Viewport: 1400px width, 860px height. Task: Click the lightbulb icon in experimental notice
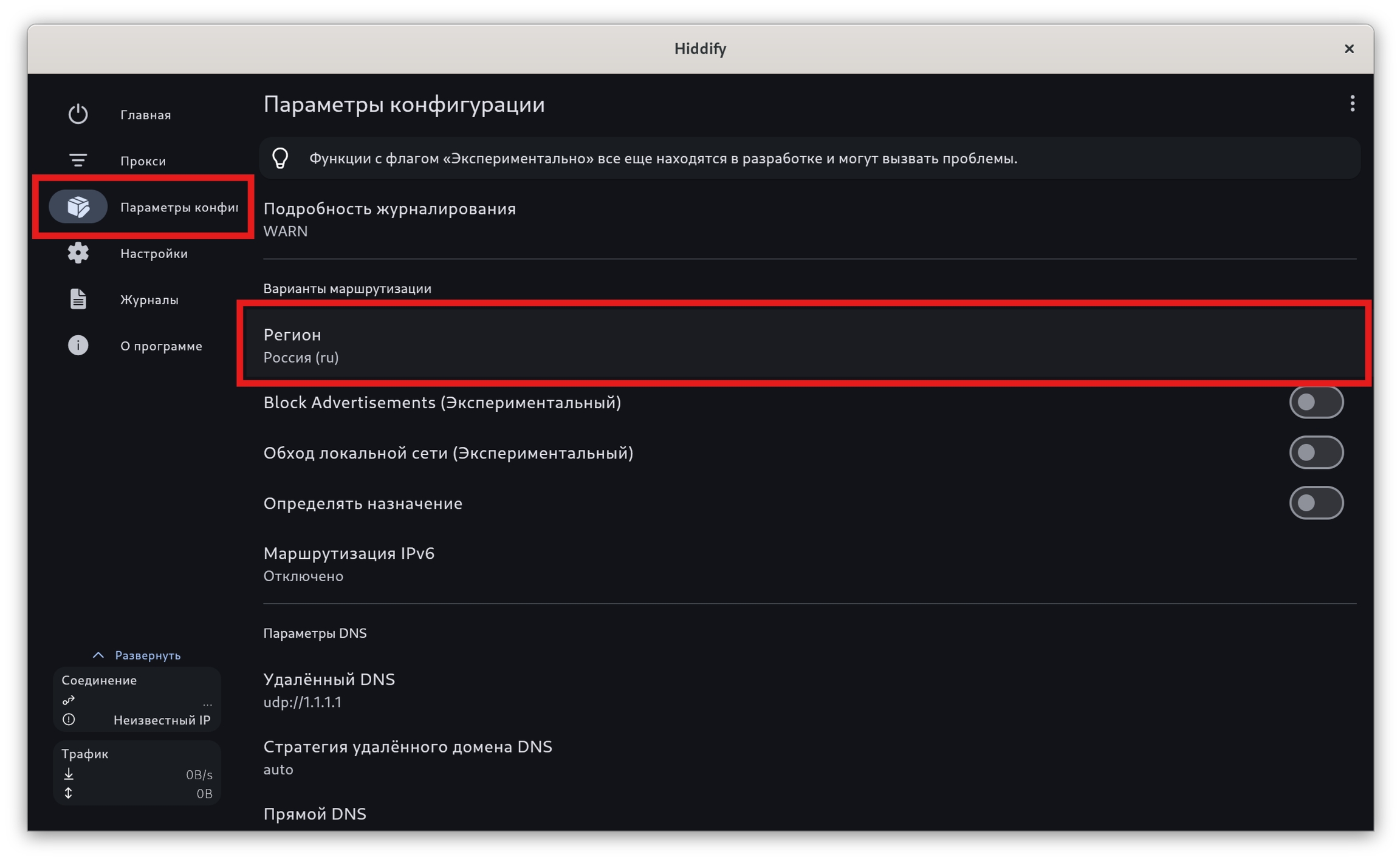[280, 159]
